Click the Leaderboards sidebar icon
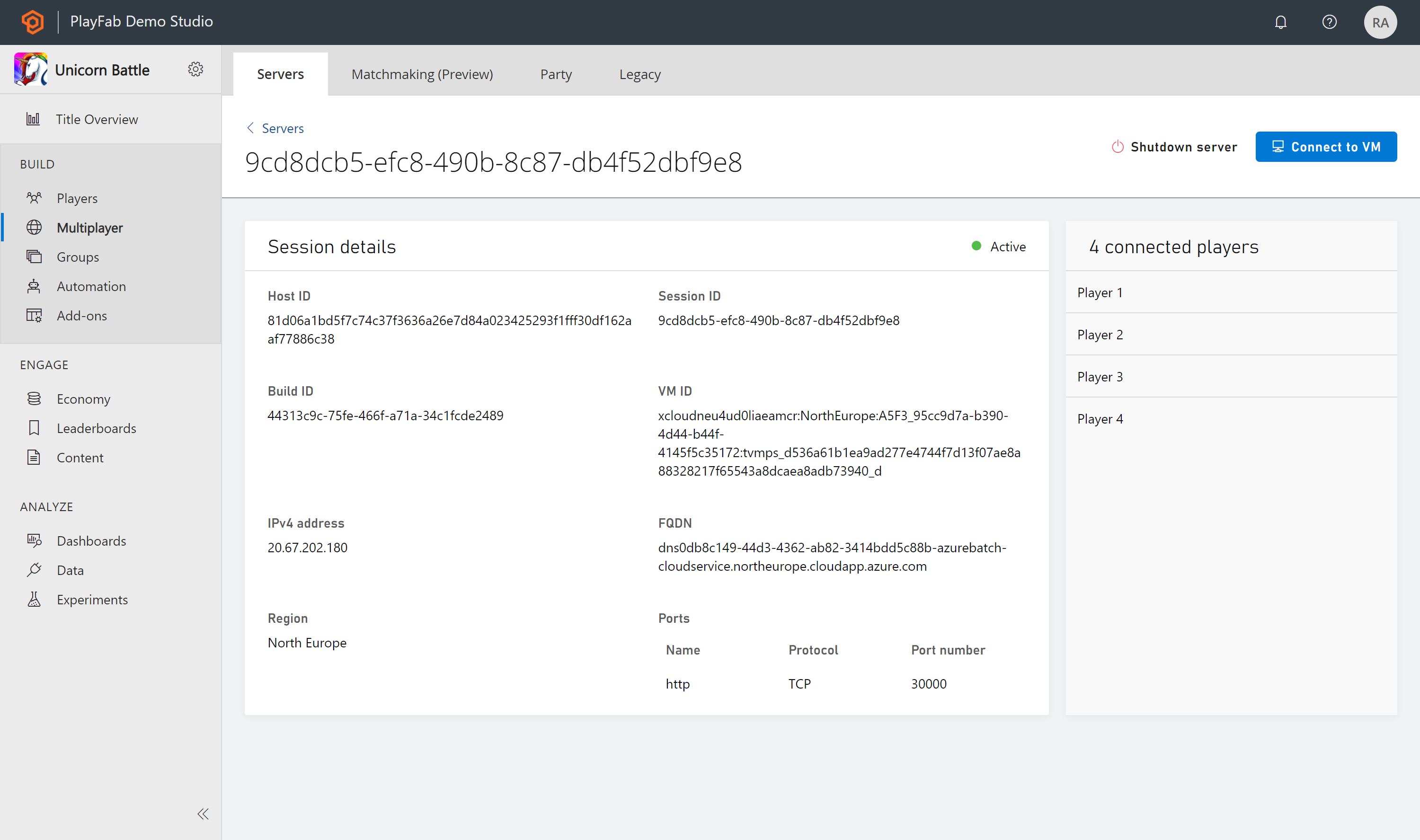The height and width of the screenshot is (840, 1420). pos(34,428)
